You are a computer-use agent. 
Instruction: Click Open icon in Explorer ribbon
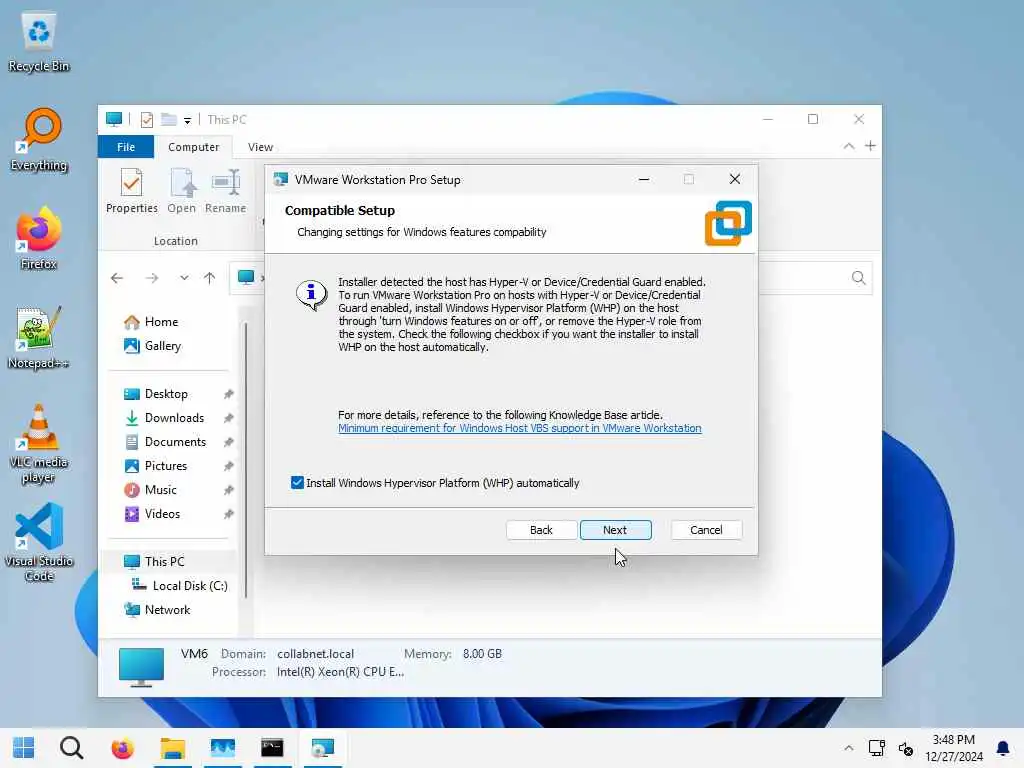point(182,191)
